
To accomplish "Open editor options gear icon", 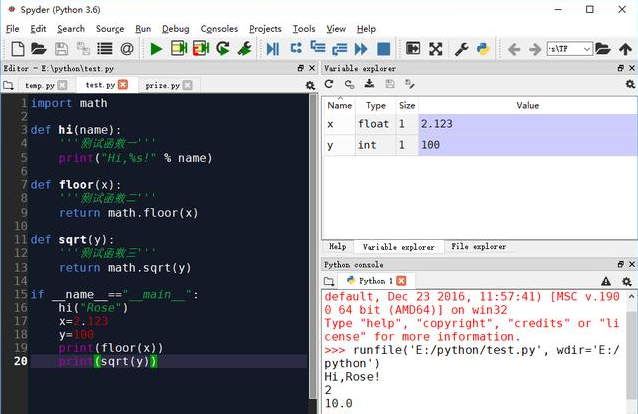I will 310,85.
